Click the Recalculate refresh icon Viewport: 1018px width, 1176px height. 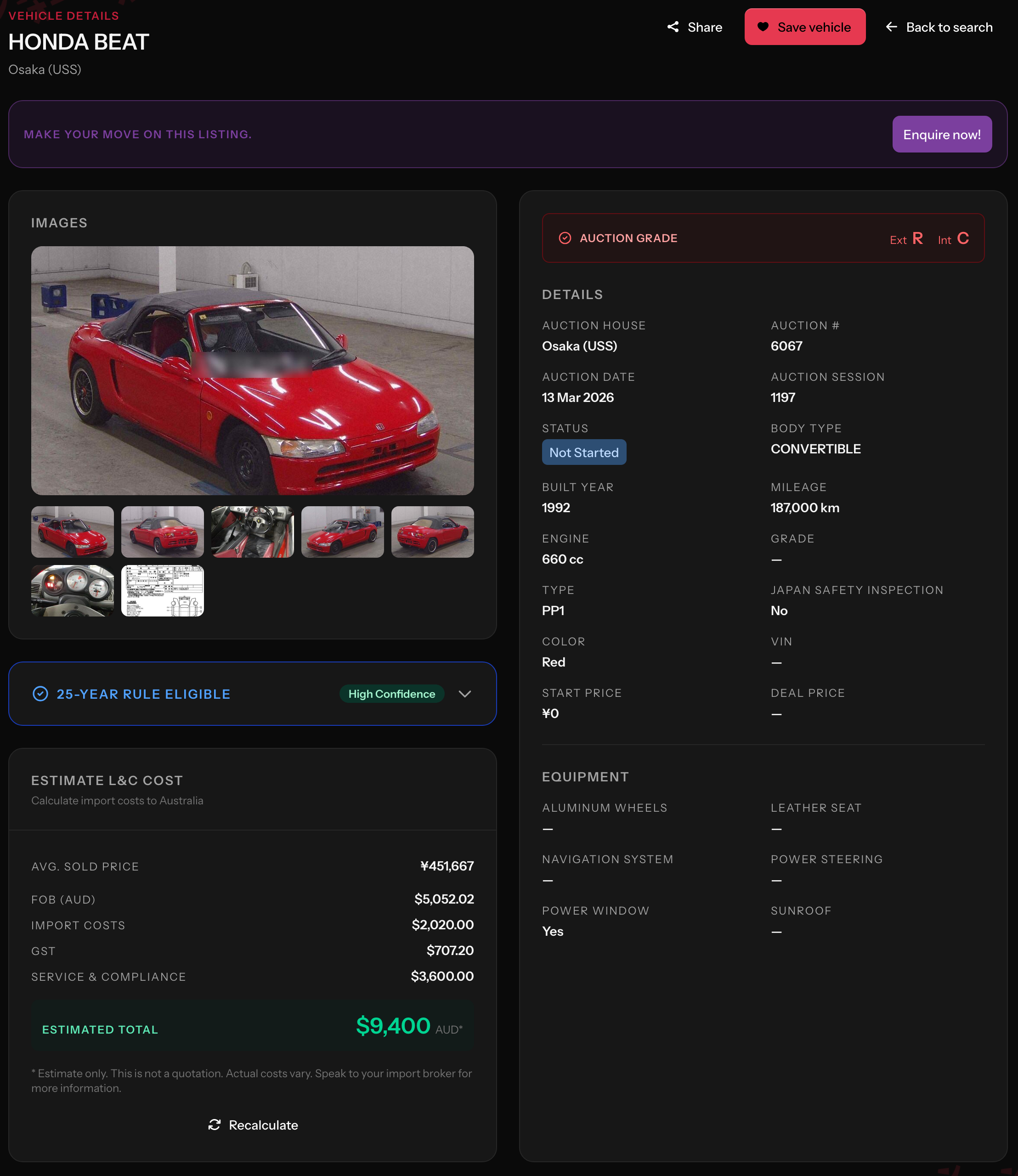click(x=214, y=1125)
